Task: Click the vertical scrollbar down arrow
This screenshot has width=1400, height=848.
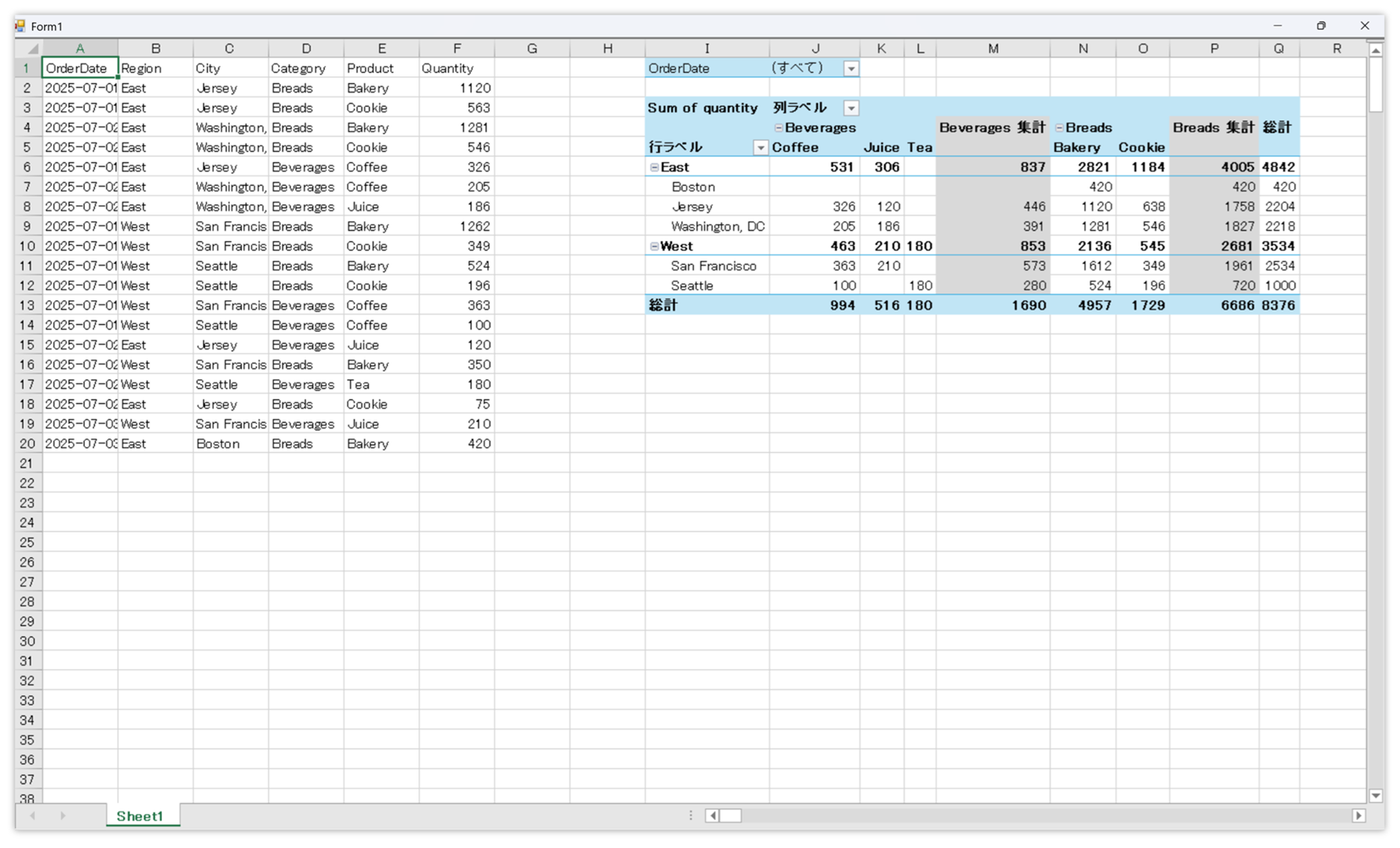Action: point(1376,795)
